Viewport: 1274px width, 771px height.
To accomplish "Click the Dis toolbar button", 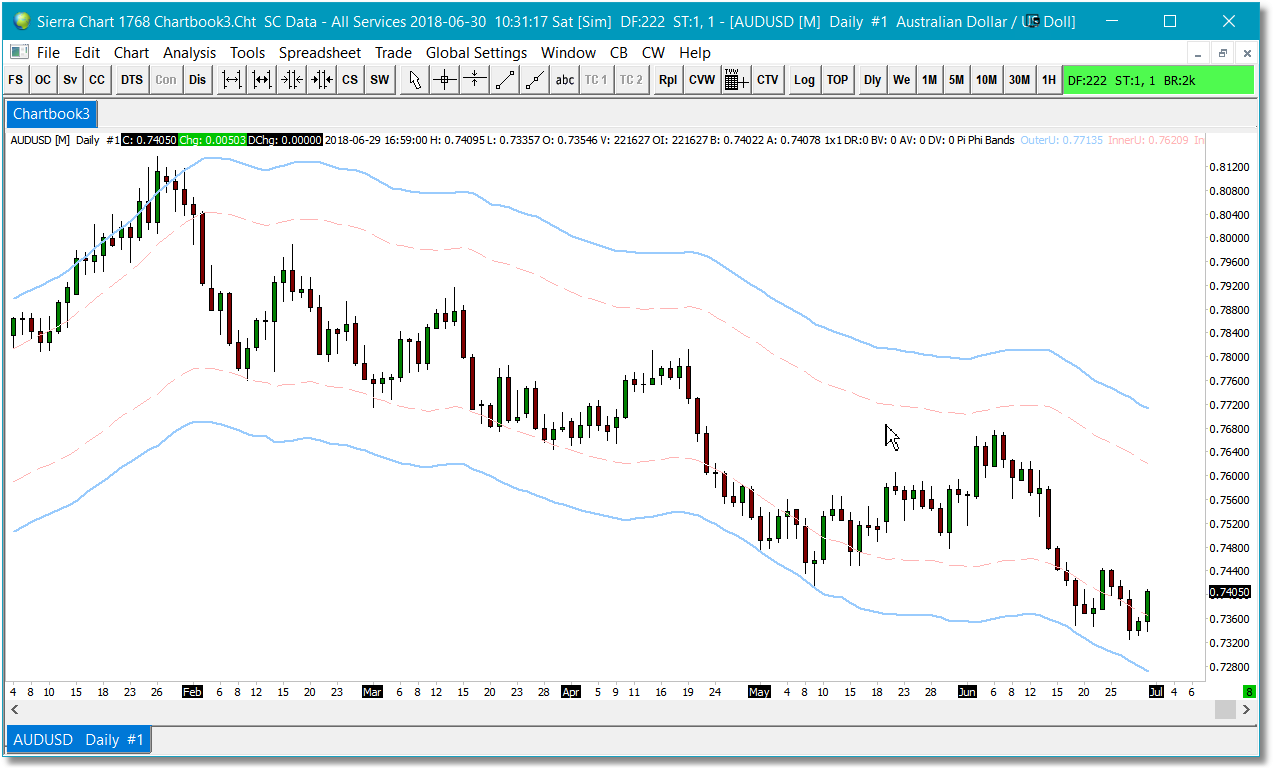I will (198, 80).
